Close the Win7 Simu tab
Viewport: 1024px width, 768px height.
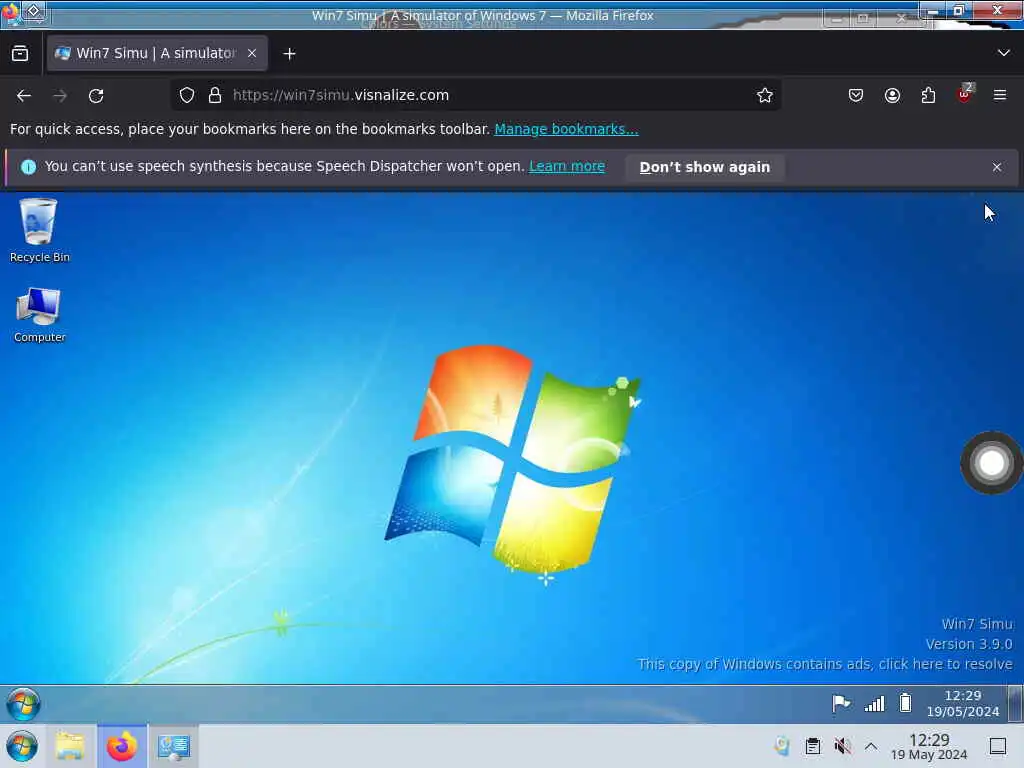click(252, 53)
